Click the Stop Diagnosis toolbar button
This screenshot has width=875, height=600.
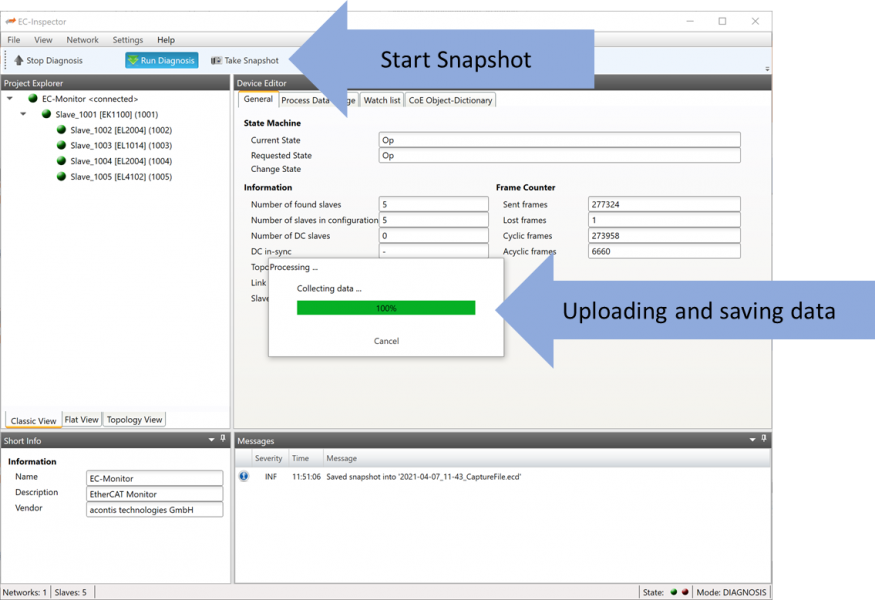point(48,61)
